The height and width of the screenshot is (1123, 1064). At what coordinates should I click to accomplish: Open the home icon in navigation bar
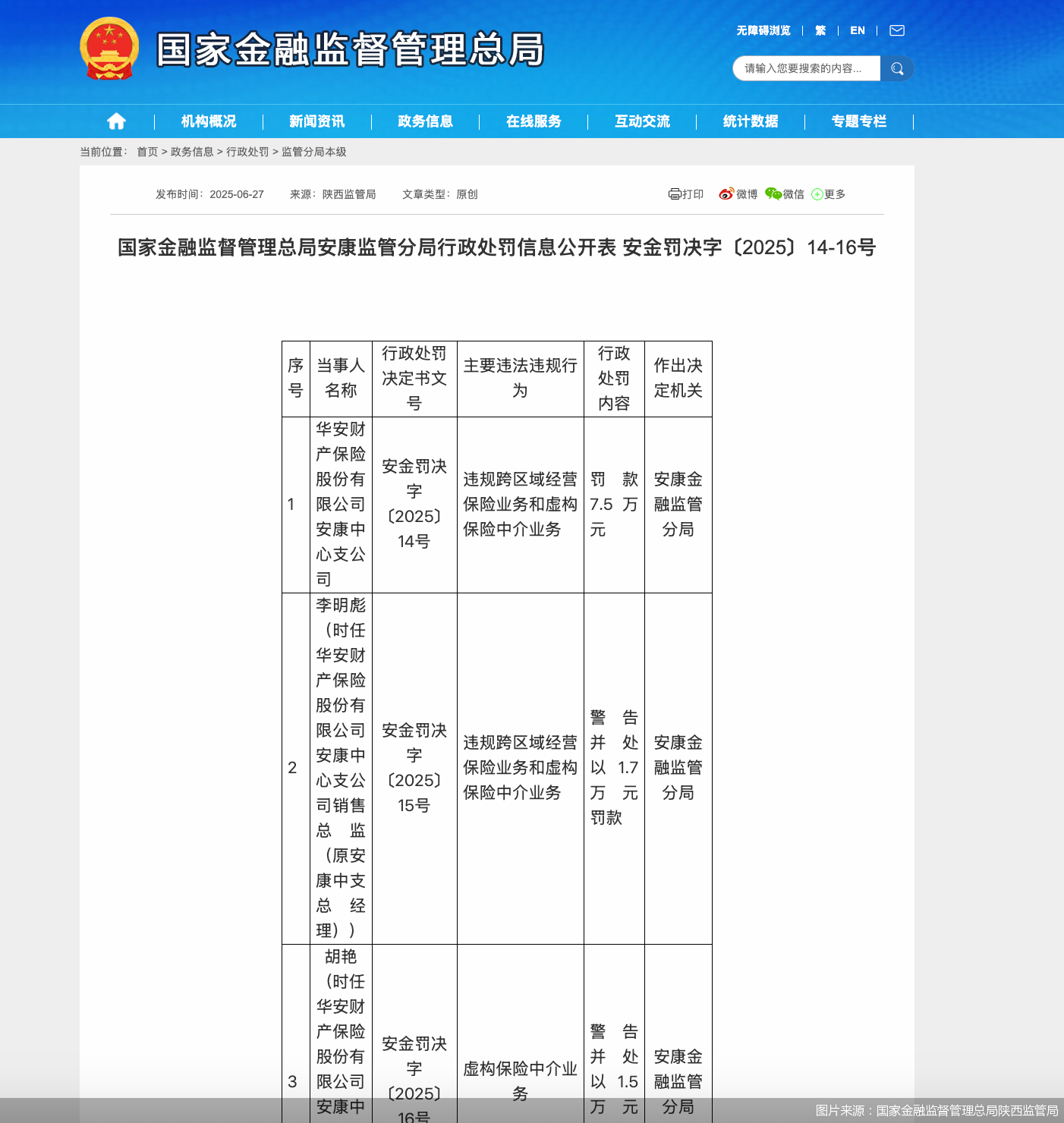pyautogui.click(x=116, y=121)
